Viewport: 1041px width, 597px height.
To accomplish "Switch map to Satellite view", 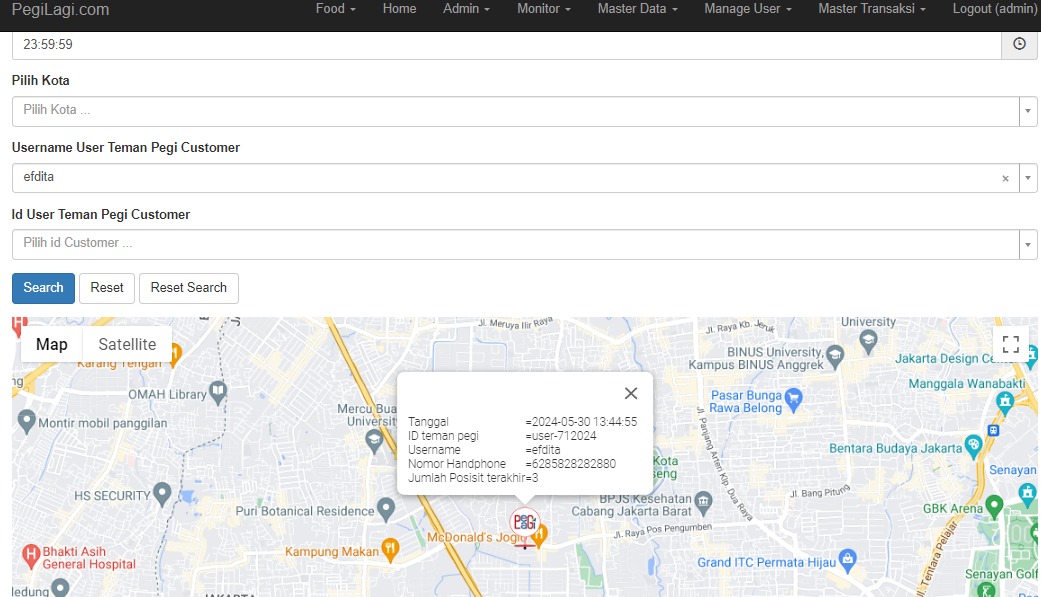I will [127, 344].
